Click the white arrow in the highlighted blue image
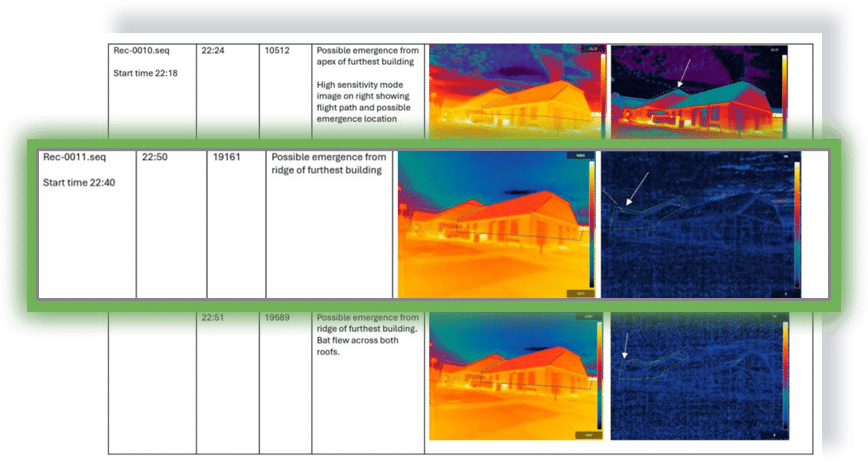This screenshot has width=868, height=464. coord(637,188)
